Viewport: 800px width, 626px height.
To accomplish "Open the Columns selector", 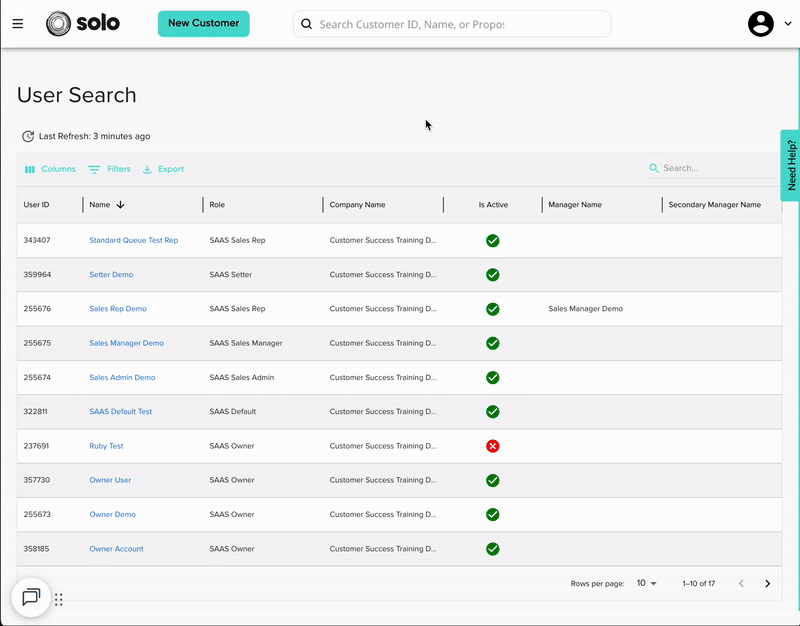I will coord(50,169).
